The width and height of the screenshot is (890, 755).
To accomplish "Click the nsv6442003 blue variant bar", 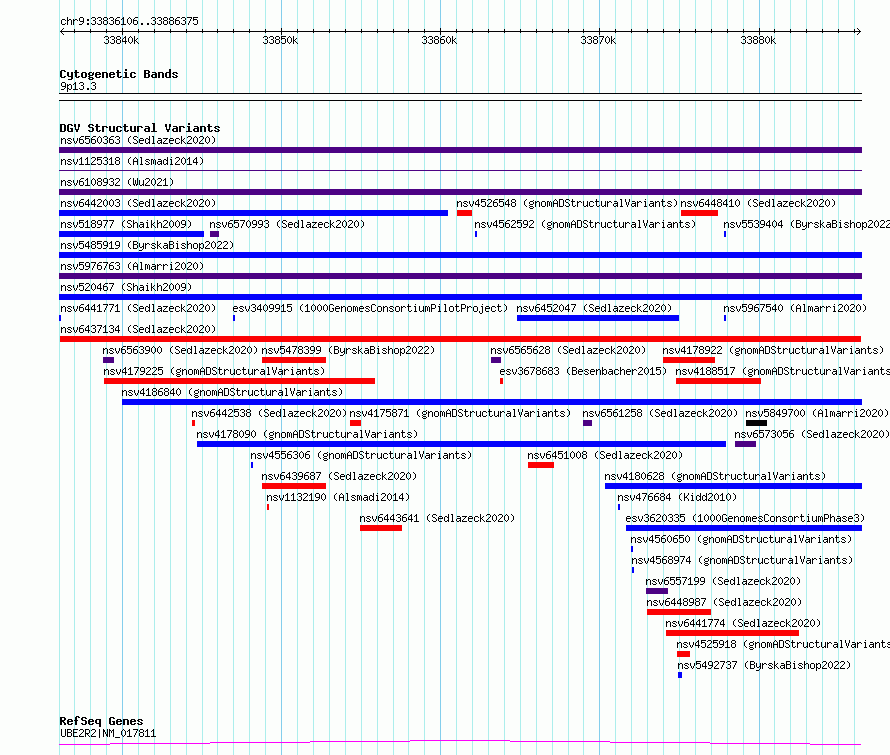I will 253,213.
